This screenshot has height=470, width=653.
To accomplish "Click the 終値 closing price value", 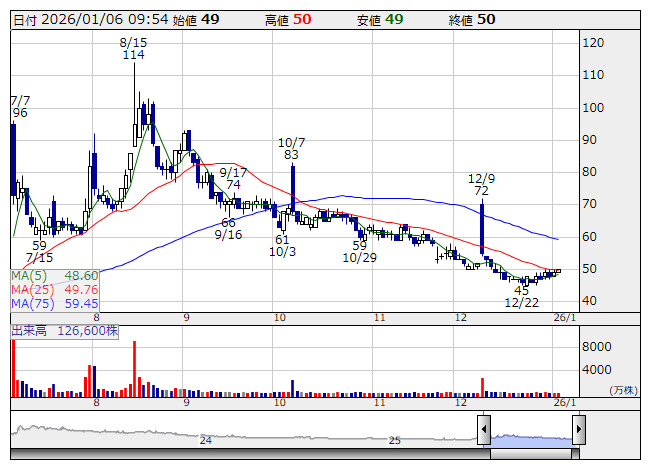I will click(x=485, y=19).
